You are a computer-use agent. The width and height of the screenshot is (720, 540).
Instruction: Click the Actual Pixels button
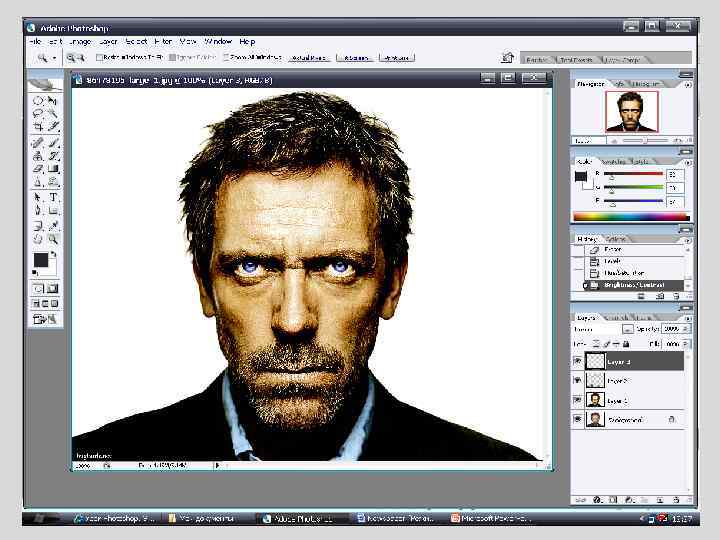tap(309, 58)
